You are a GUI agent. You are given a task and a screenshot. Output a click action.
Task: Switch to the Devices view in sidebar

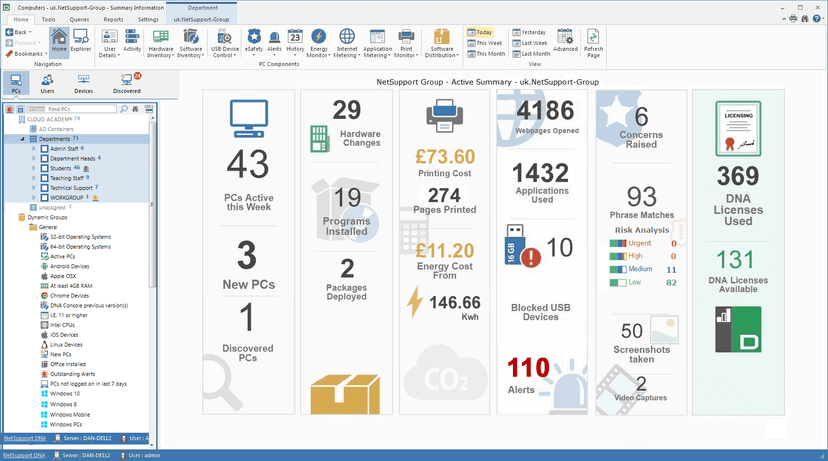83,83
